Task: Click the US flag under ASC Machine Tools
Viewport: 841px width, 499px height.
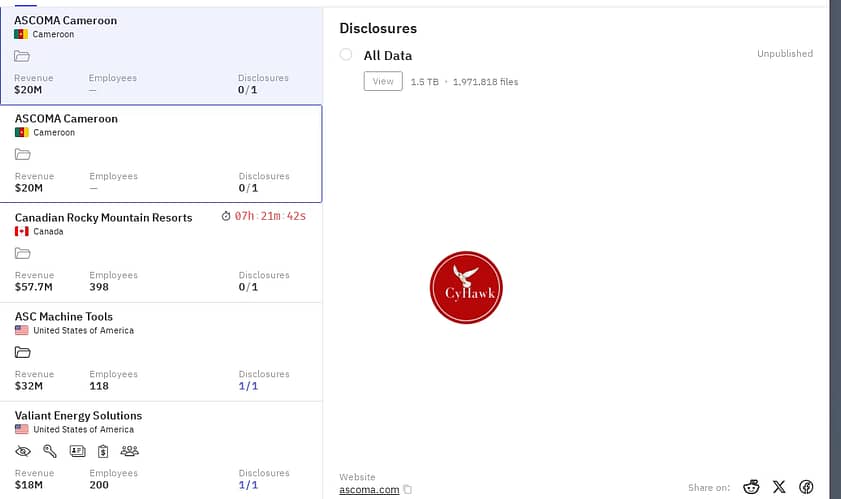Action: click(21, 331)
